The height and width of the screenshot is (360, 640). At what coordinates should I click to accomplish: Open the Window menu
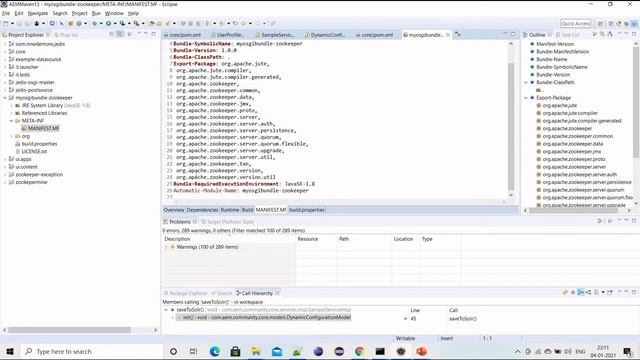click(114, 13)
